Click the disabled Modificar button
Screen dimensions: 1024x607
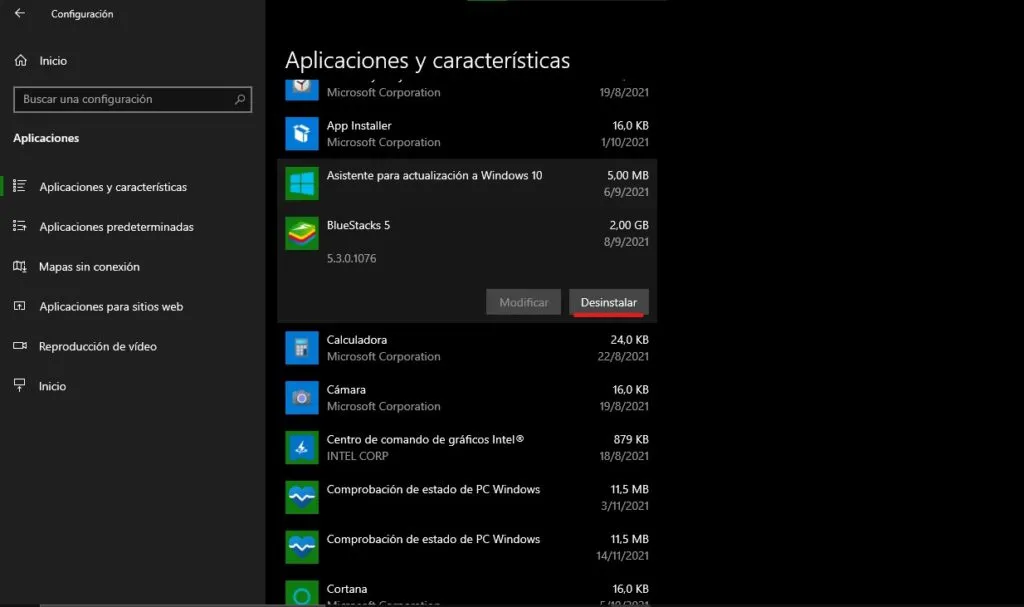tap(523, 301)
